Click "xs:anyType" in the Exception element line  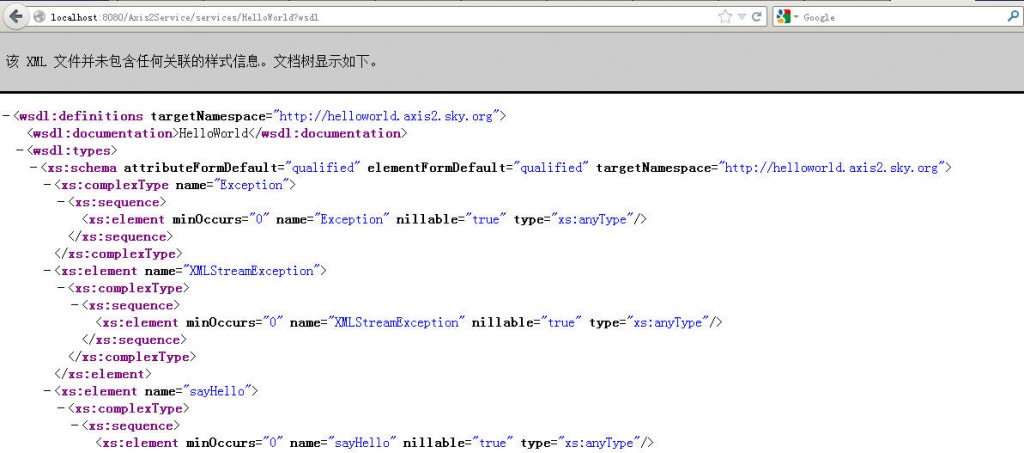(x=593, y=219)
